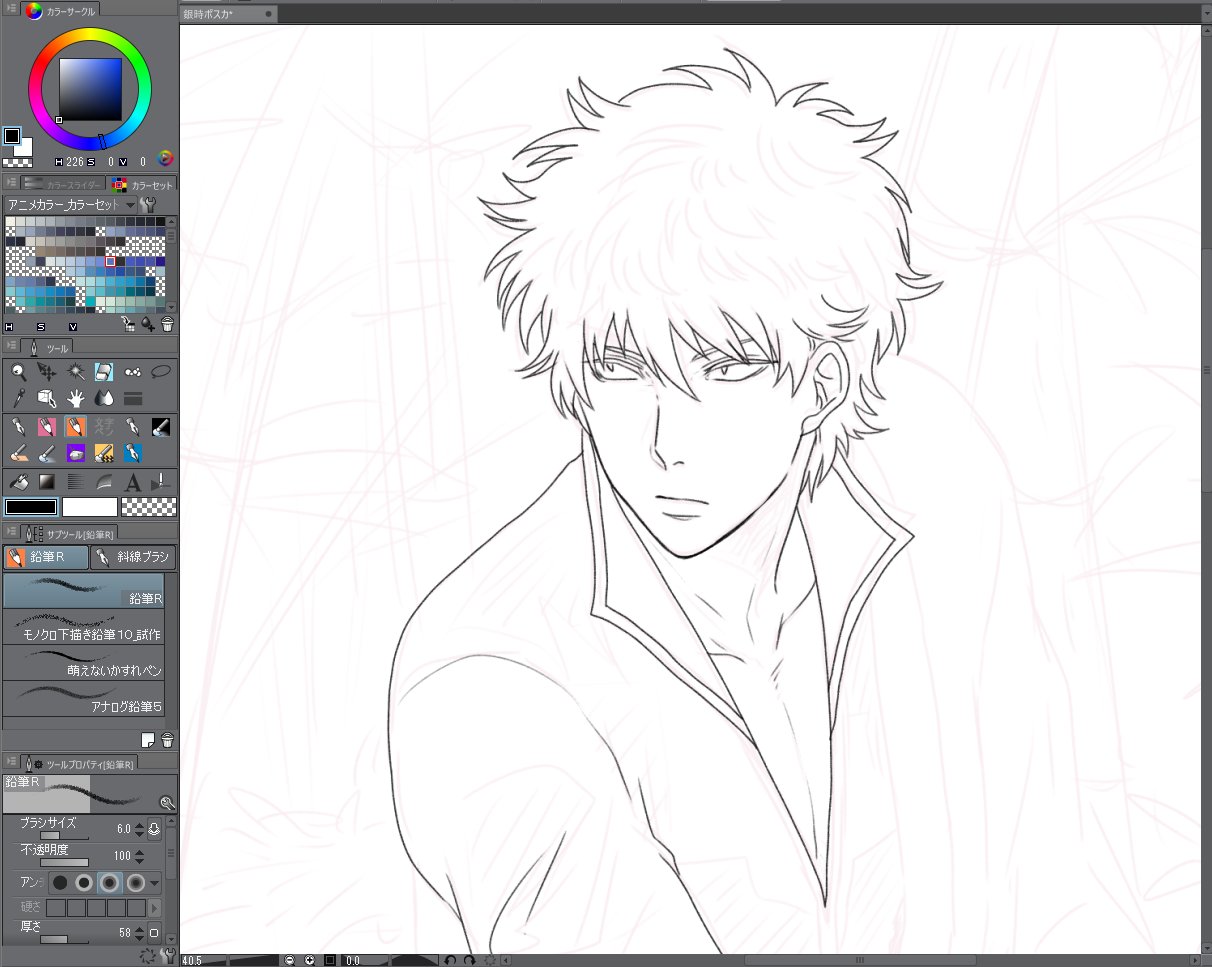This screenshot has height=967, width=1212.
Task: Choose 萌えないかすれペン sub tool
Action: pos(84,662)
